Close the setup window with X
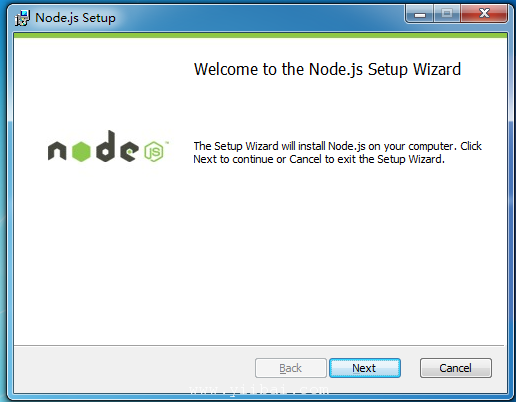This screenshot has height=402, width=516. [x=484, y=14]
